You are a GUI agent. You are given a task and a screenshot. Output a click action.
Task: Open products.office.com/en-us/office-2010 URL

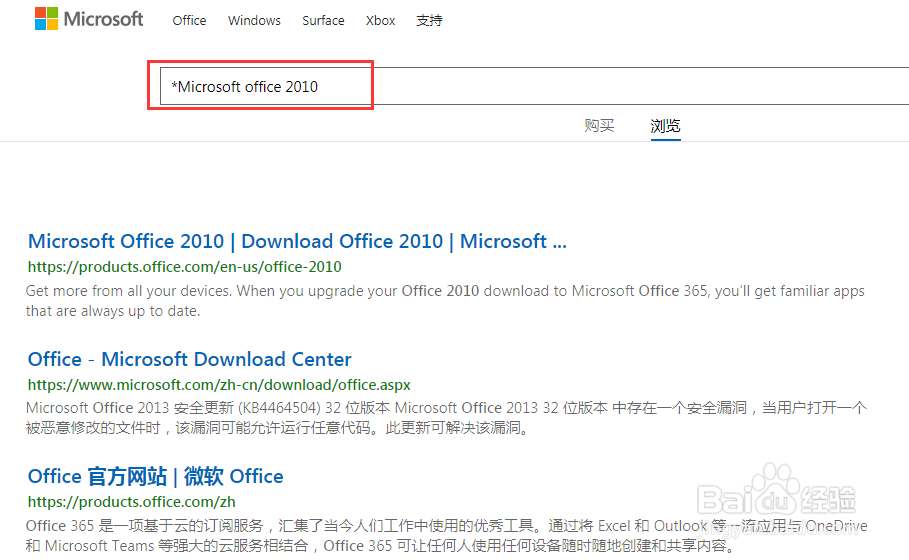(x=184, y=267)
